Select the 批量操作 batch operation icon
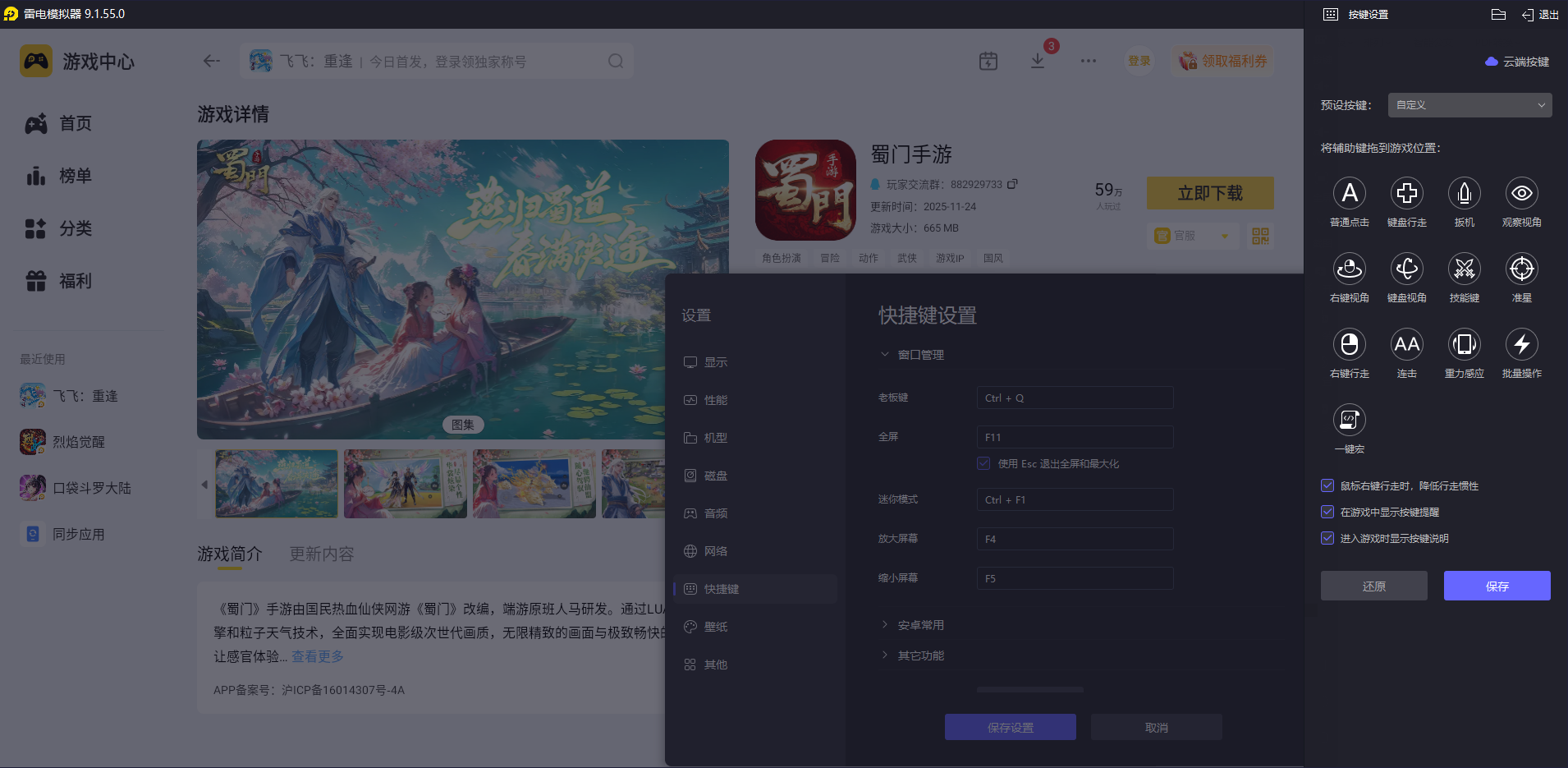This screenshot has height=768, width=1568. point(1522,344)
